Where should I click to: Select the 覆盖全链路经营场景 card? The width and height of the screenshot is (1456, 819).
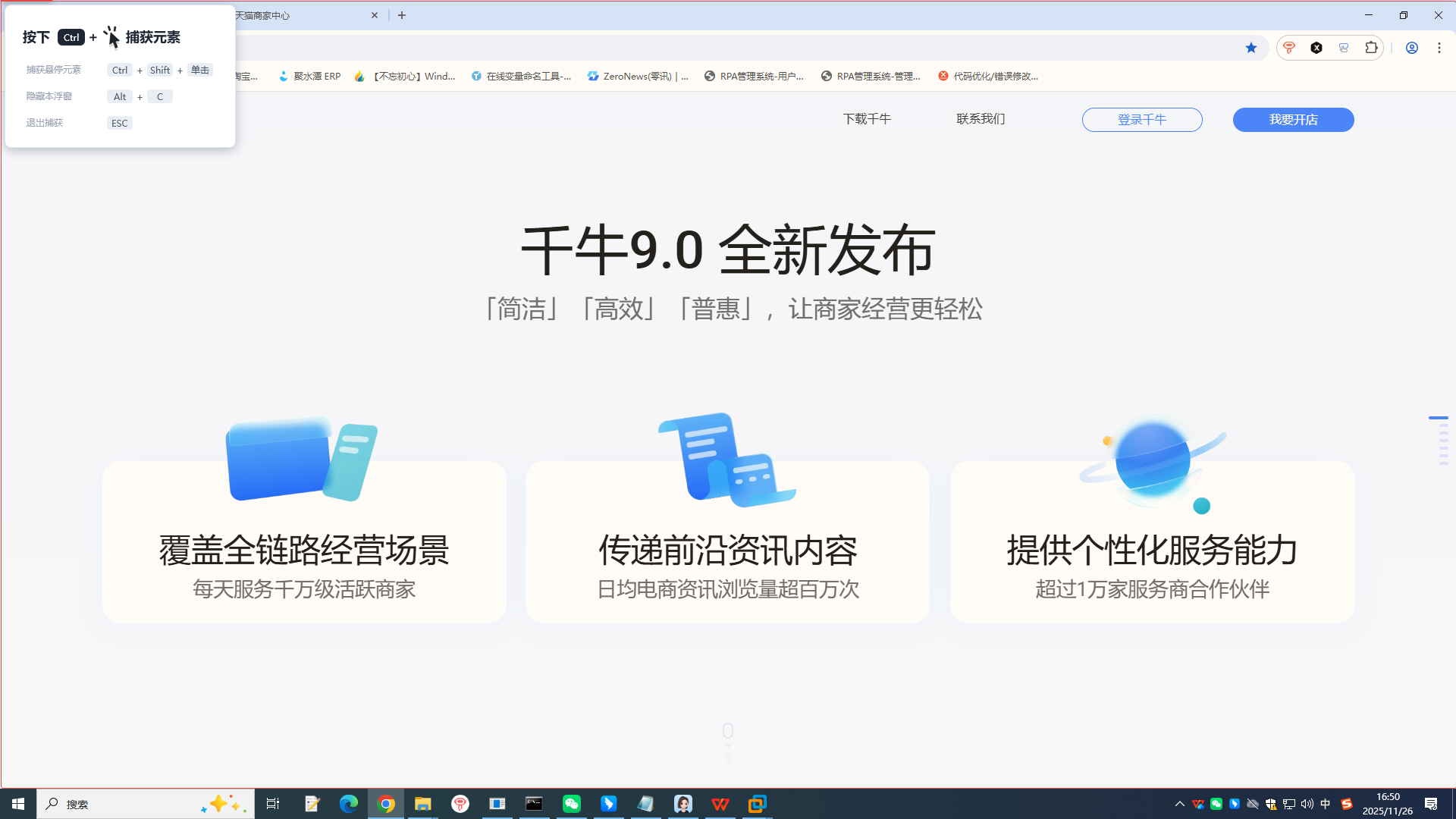click(x=304, y=541)
